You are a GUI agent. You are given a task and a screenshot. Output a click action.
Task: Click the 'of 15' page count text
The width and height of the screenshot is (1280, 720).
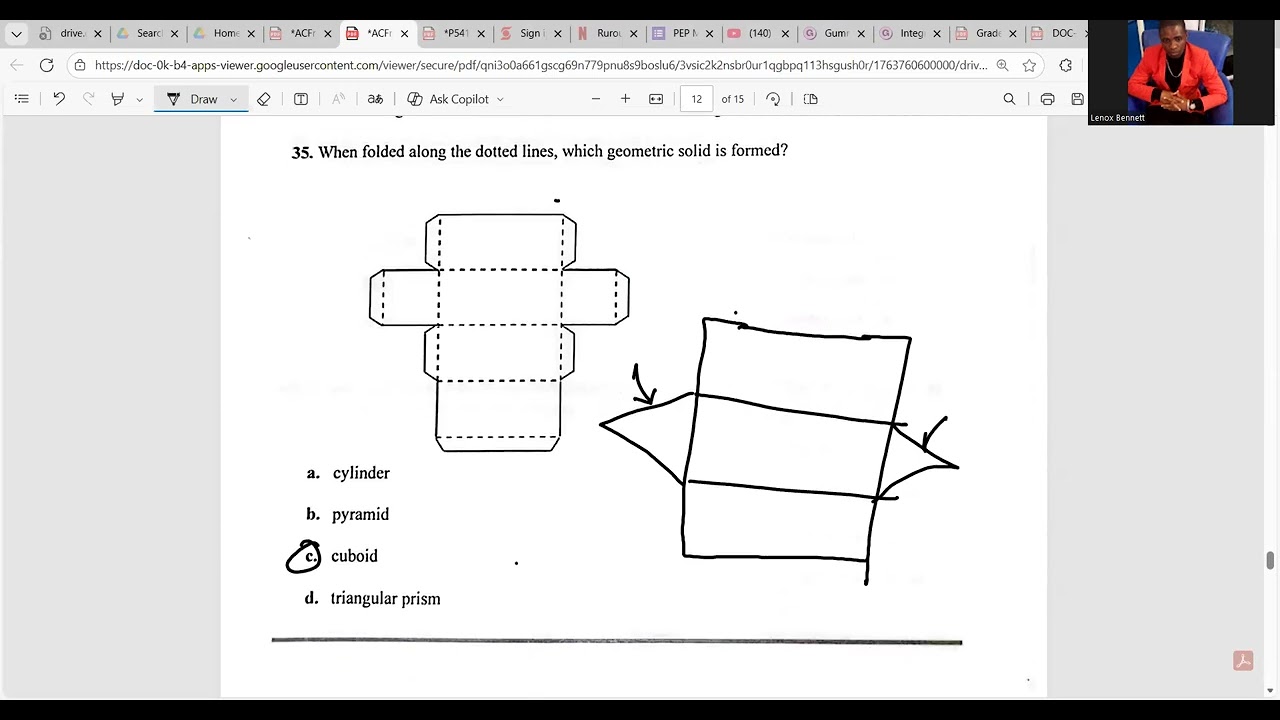pyautogui.click(x=732, y=99)
